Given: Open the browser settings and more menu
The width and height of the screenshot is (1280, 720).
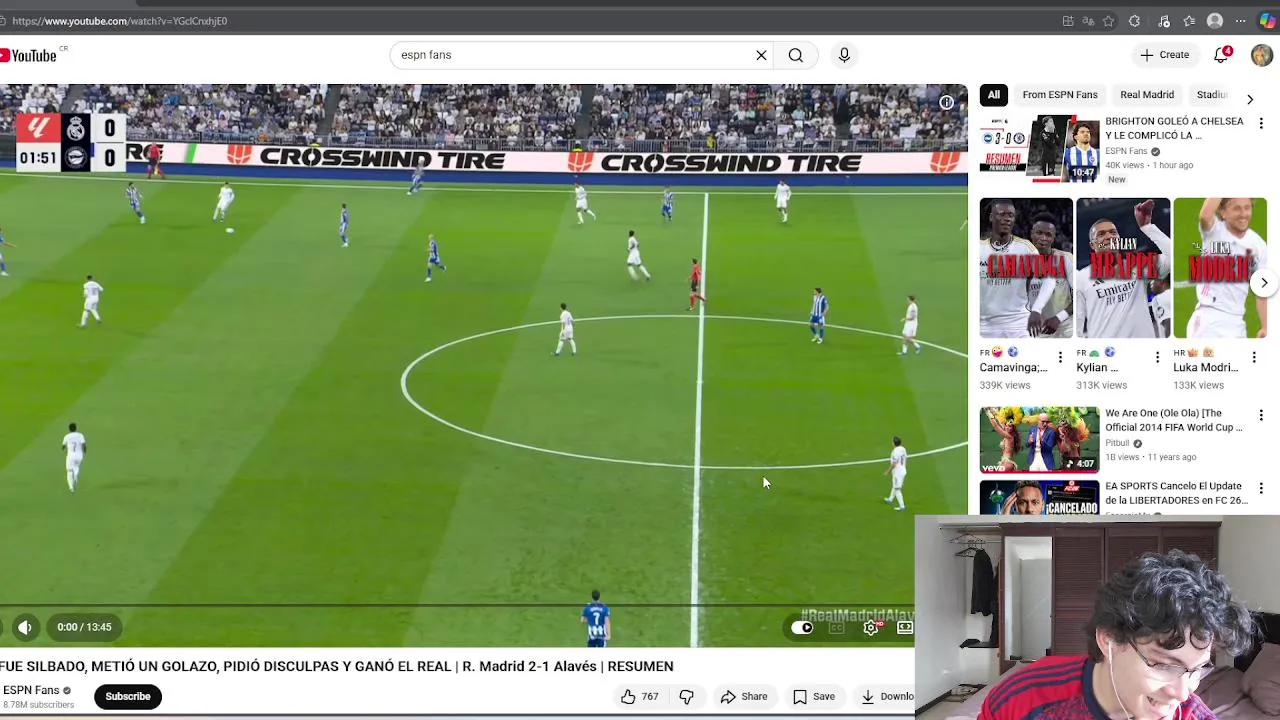Looking at the screenshot, I should (x=1241, y=21).
